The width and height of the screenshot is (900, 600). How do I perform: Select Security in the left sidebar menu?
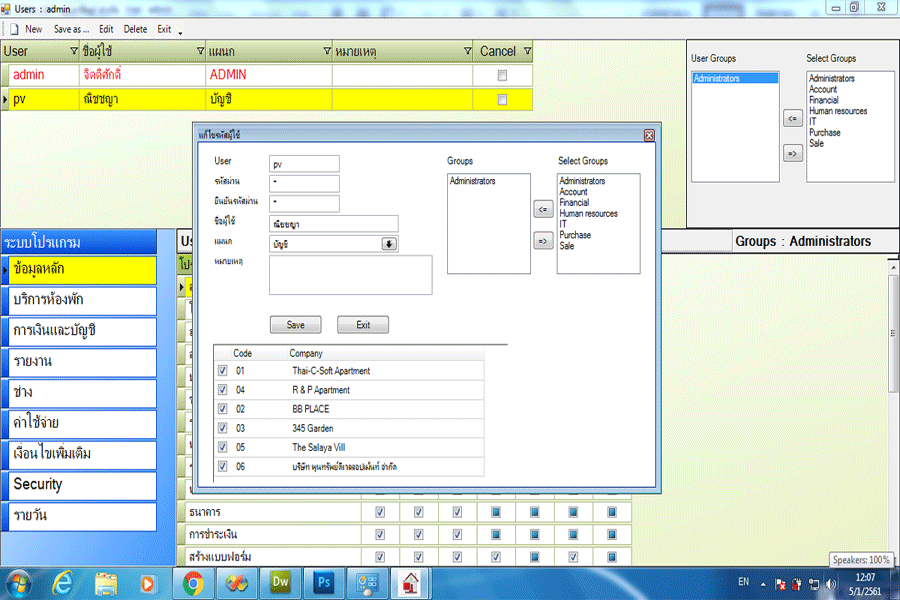(x=79, y=485)
